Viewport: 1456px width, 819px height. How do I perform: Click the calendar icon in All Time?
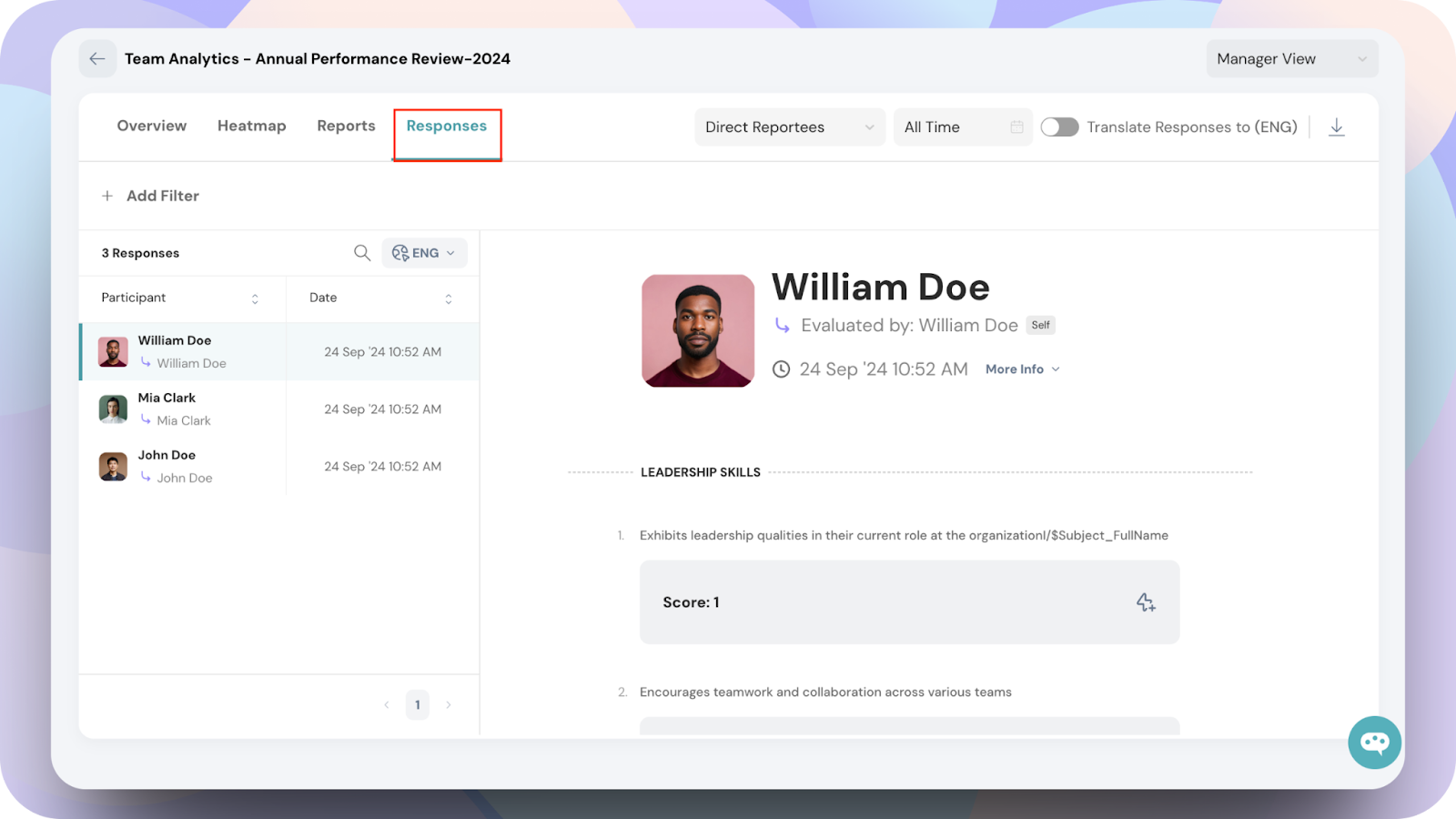point(1016,127)
